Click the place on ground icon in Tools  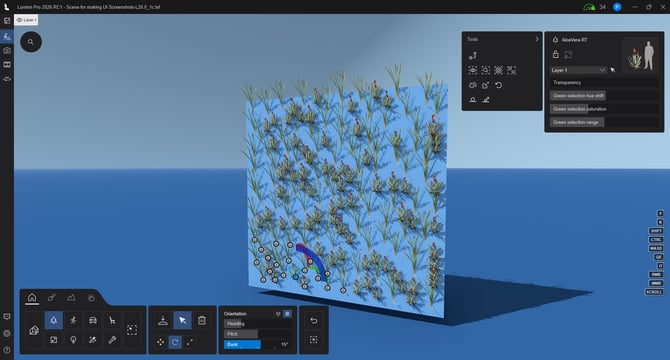(x=473, y=100)
